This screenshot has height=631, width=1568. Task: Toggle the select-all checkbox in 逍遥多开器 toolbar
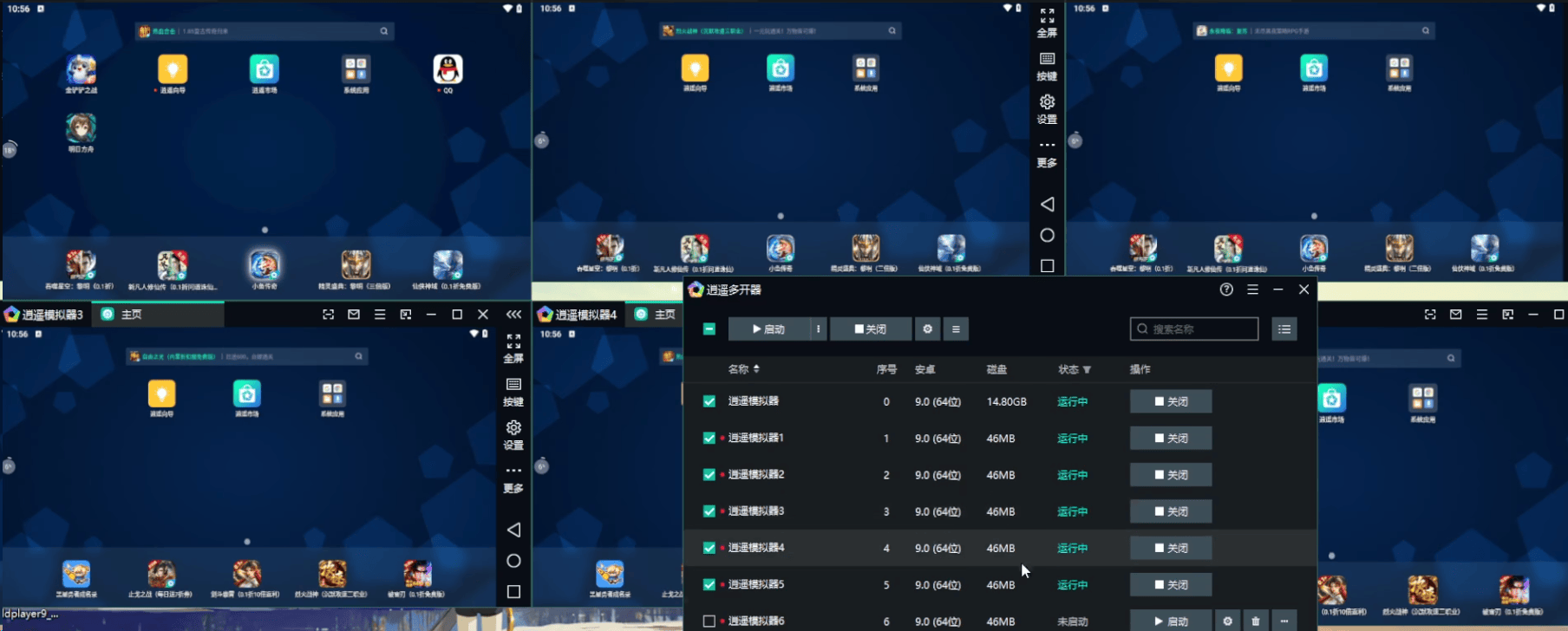coord(709,329)
